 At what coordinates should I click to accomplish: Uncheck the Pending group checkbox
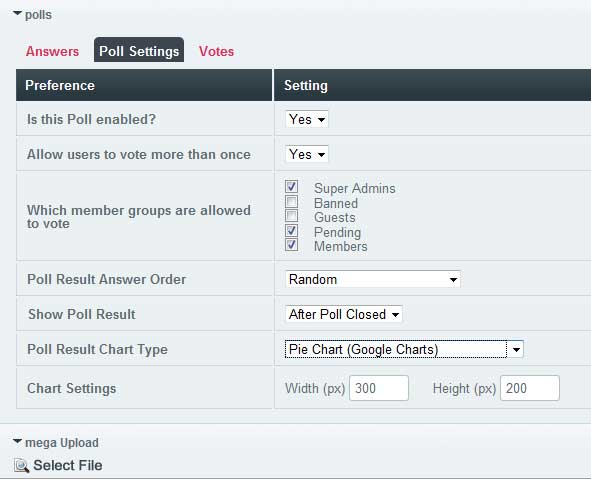[x=291, y=231]
